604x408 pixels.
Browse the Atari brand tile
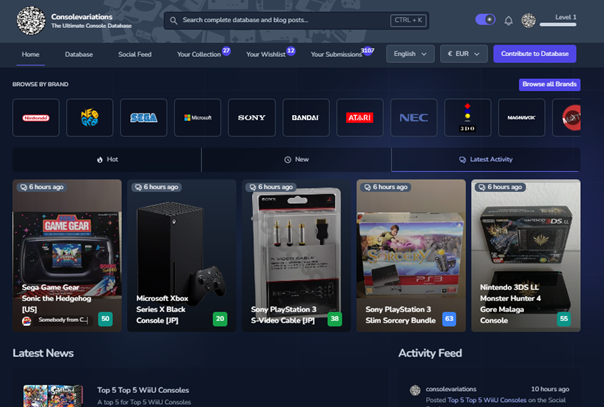(360, 118)
